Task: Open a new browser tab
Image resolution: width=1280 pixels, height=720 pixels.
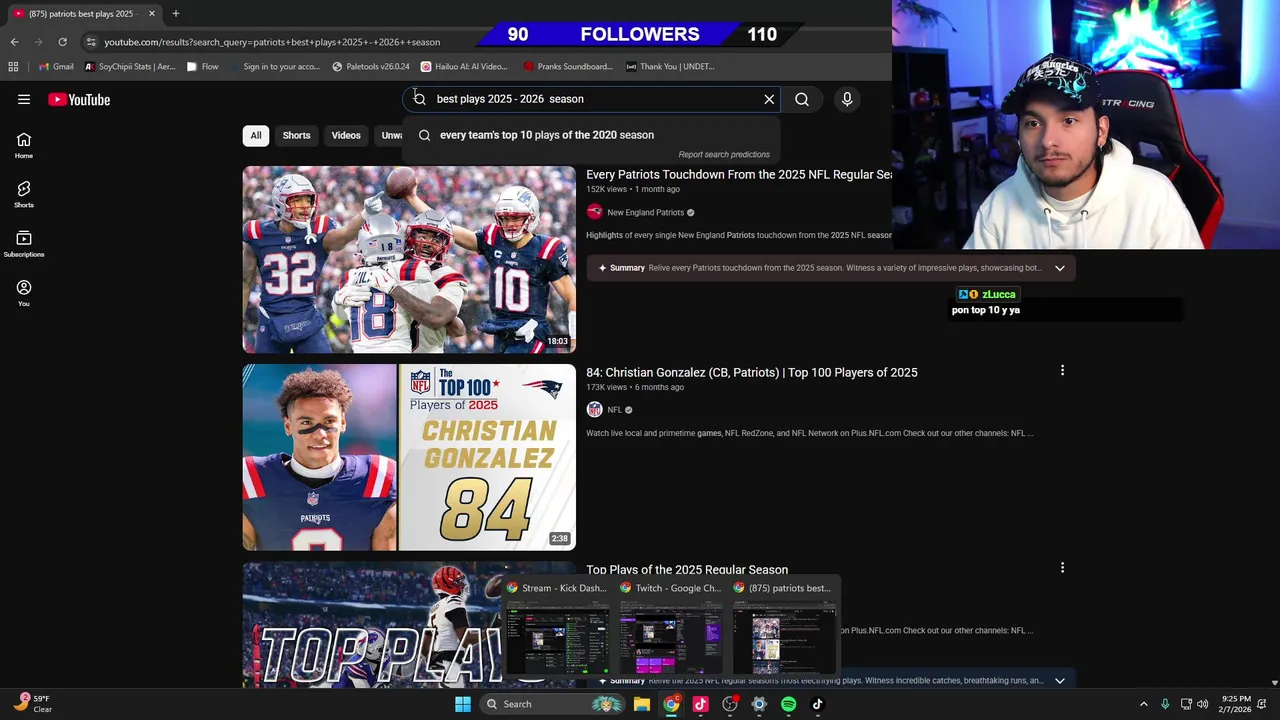Action: click(175, 13)
